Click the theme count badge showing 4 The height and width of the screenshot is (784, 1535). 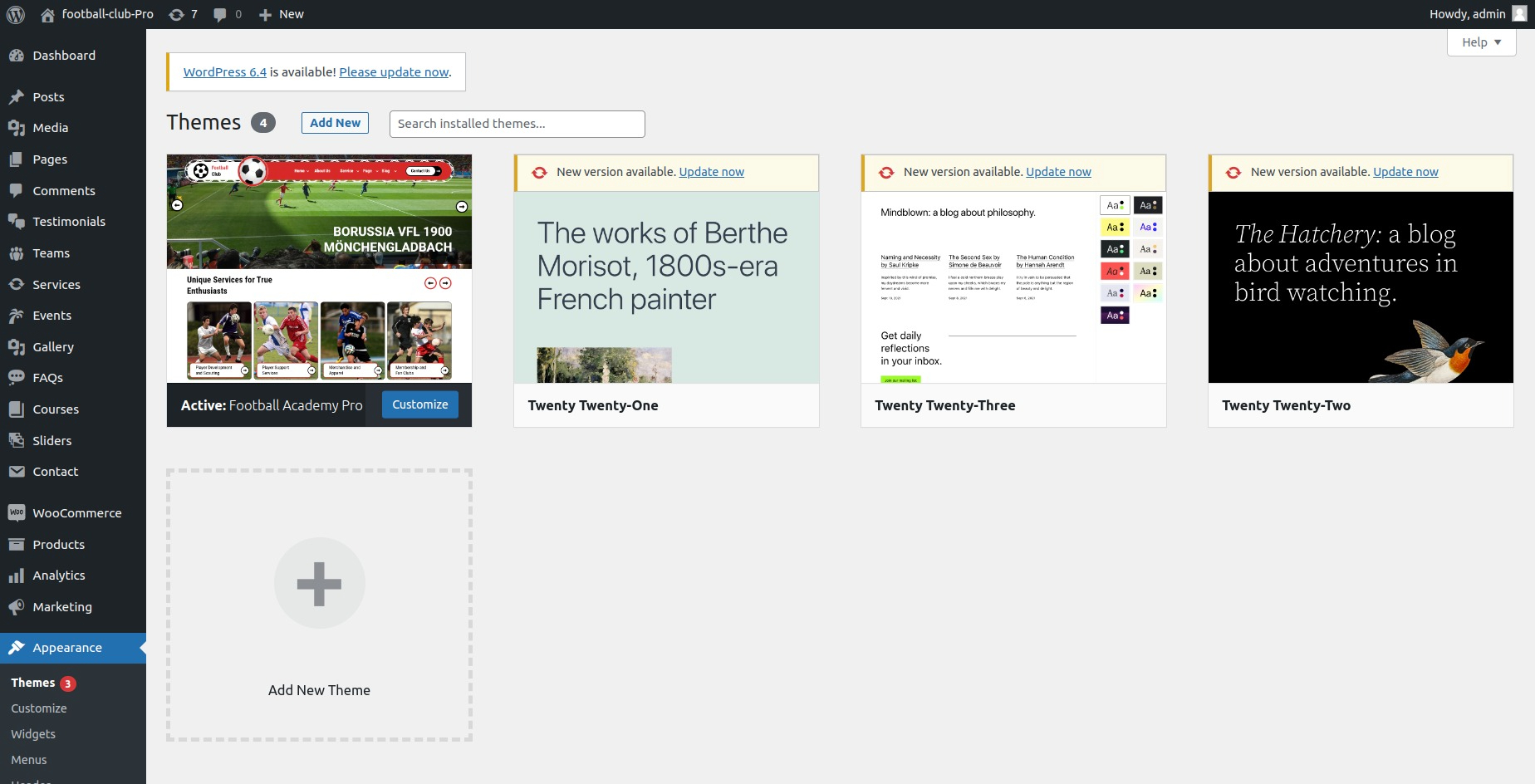(263, 123)
